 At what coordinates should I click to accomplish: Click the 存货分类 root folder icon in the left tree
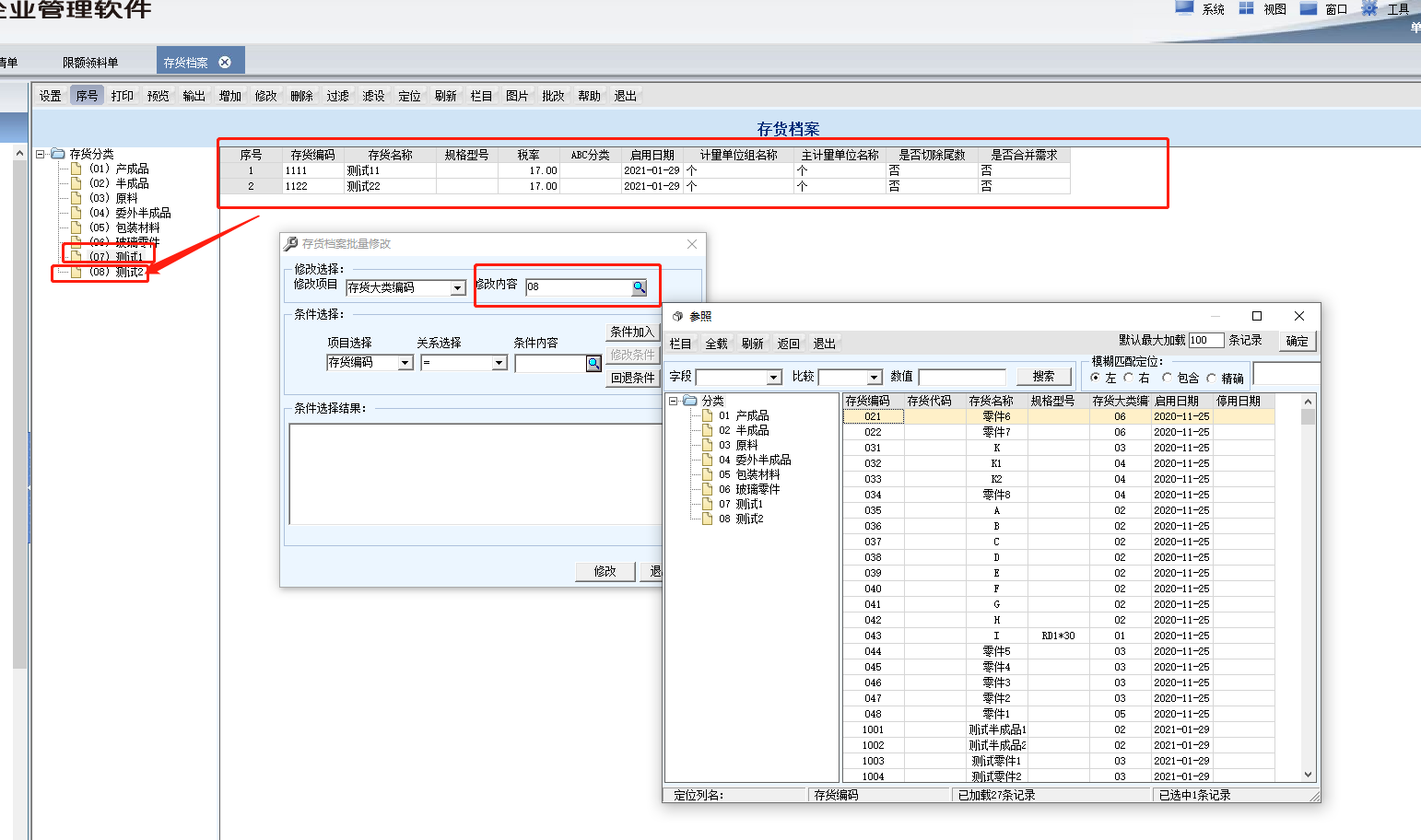(58, 154)
